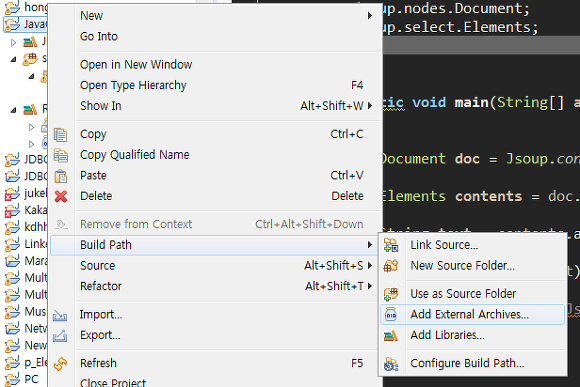This screenshot has width=580, height=387.
Task: Click the Configure Build Path gear icon
Action: [x=391, y=363]
